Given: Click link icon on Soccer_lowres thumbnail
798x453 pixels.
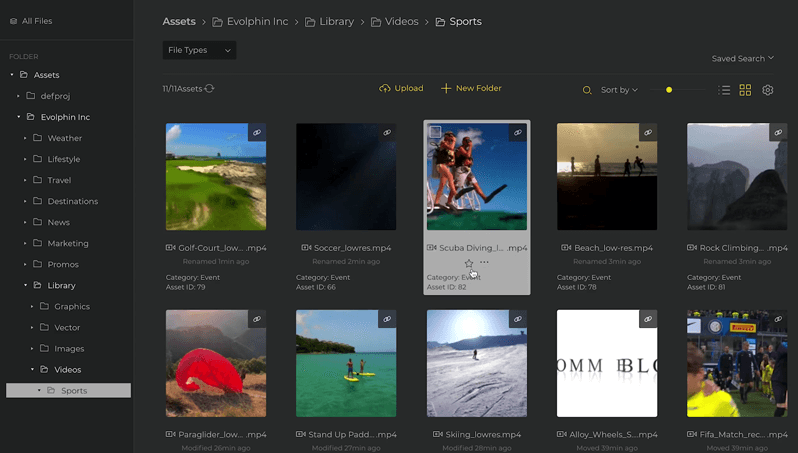Looking at the screenshot, I should tap(387, 132).
